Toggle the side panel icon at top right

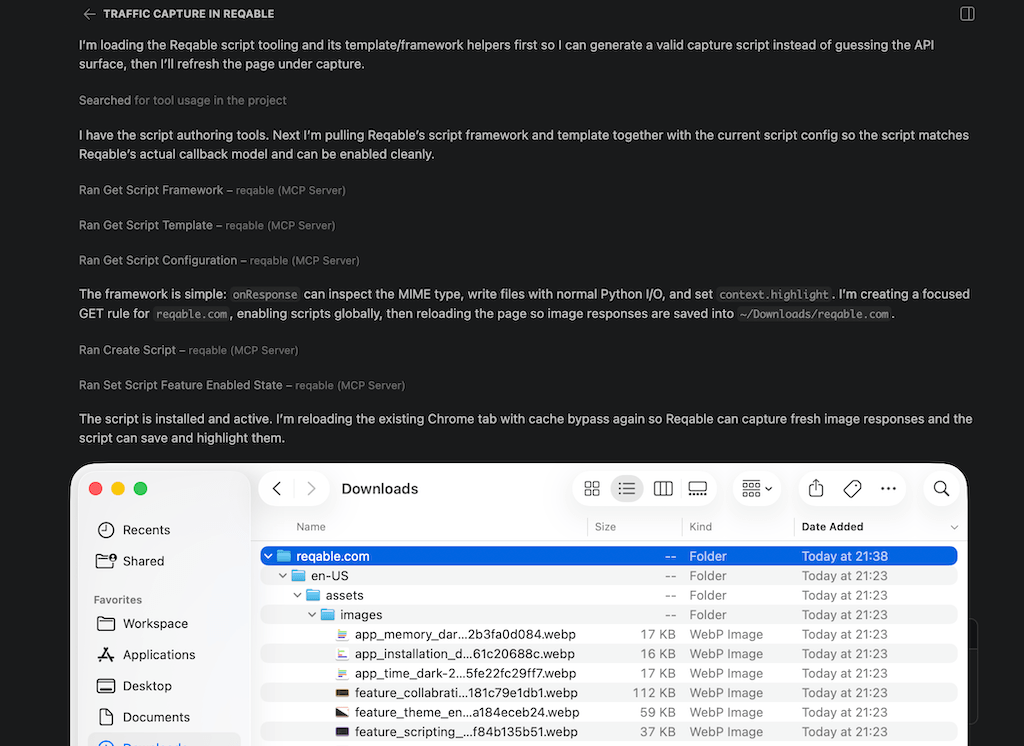click(x=967, y=14)
